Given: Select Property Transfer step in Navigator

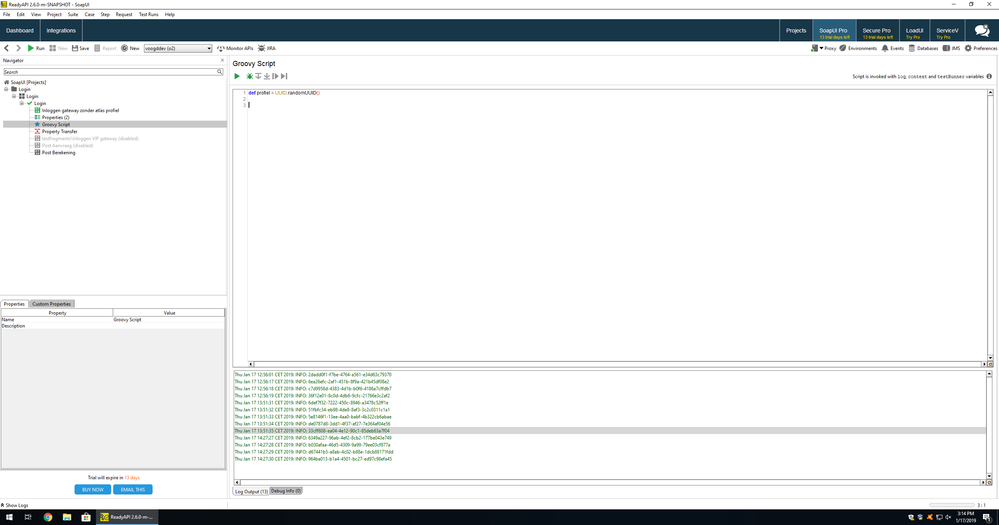Looking at the screenshot, I should tap(58, 131).
